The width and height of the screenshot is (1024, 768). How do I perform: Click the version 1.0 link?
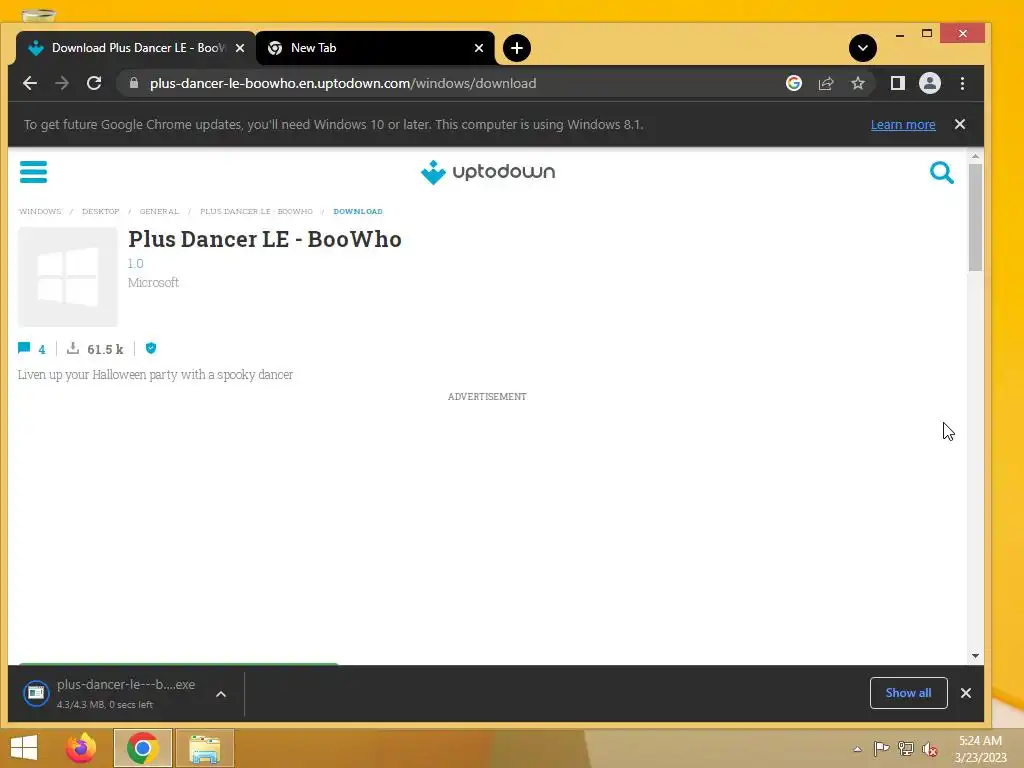tap(135, 263)
